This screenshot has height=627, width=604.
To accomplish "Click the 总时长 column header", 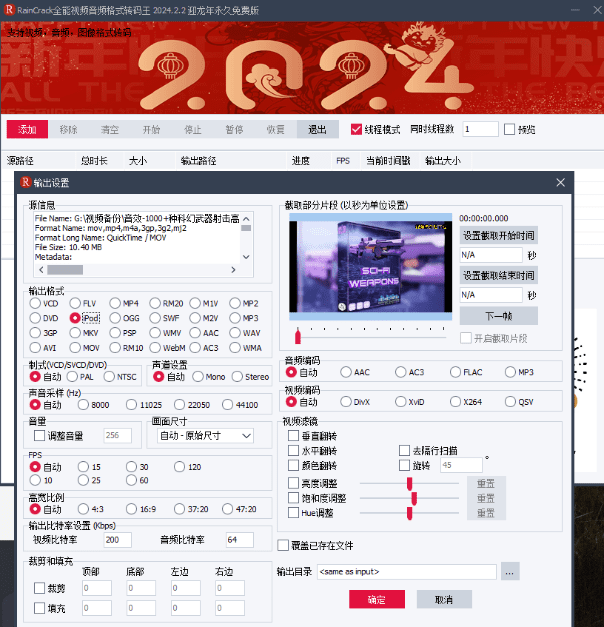I will [x=94, y=161].
